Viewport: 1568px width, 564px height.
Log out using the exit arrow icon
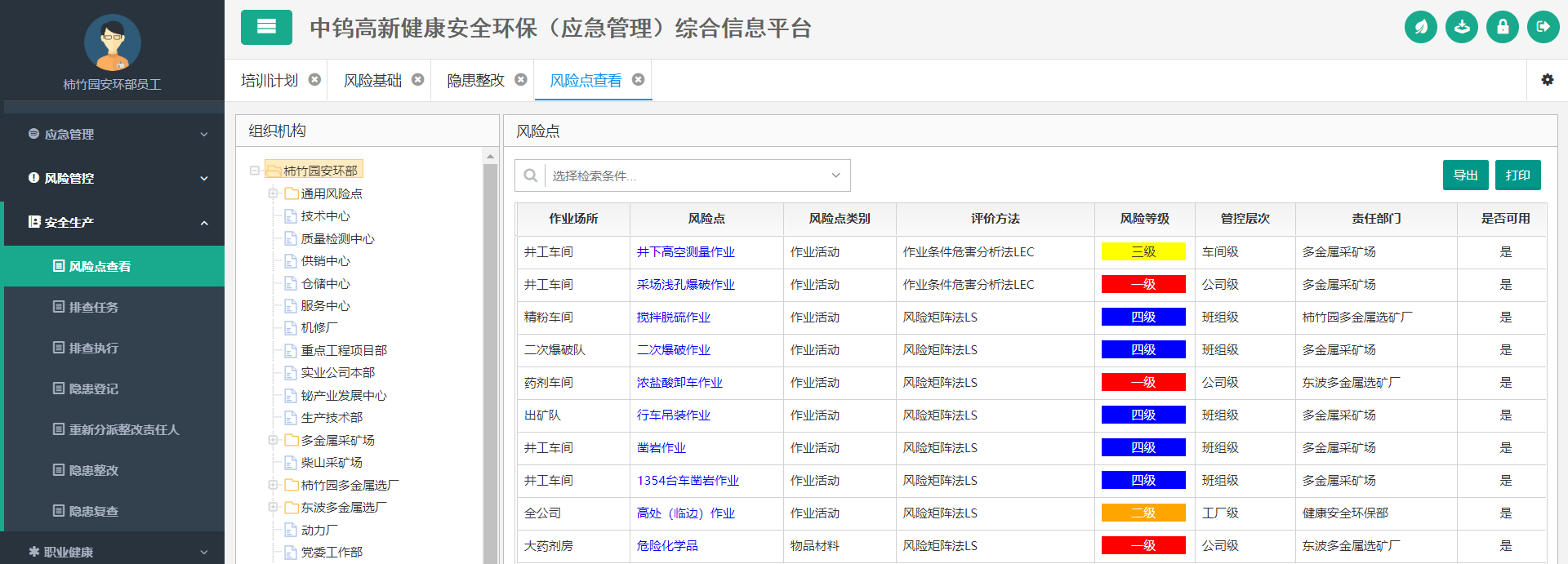(1543, 27)
